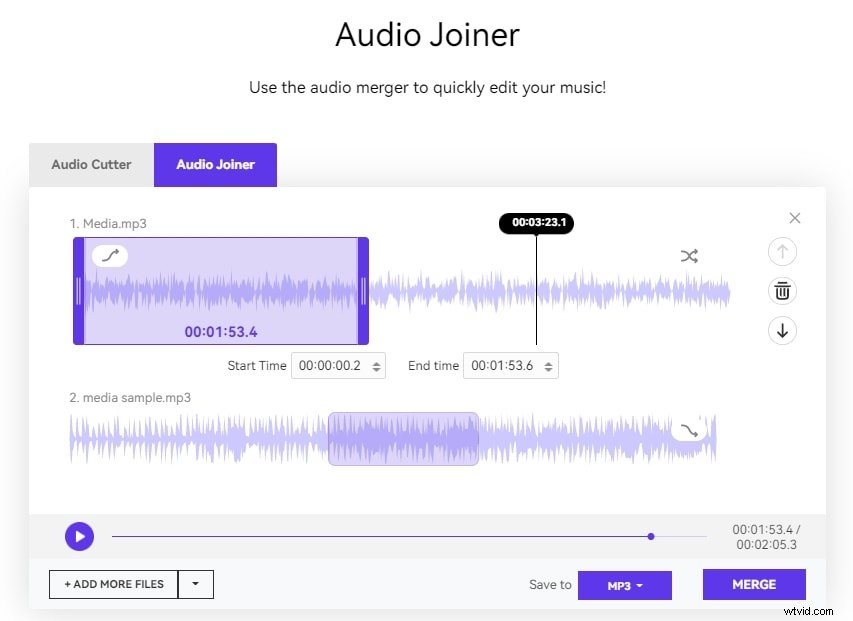Open the MP3 output format dropdown
This screenshot has height=621, width=853.
coord(624,585)
